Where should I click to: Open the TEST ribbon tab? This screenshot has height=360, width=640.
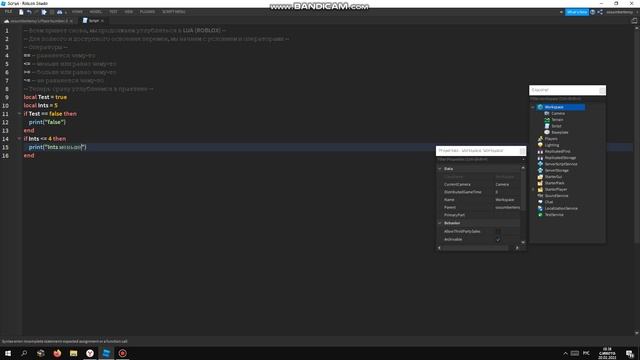113,12
